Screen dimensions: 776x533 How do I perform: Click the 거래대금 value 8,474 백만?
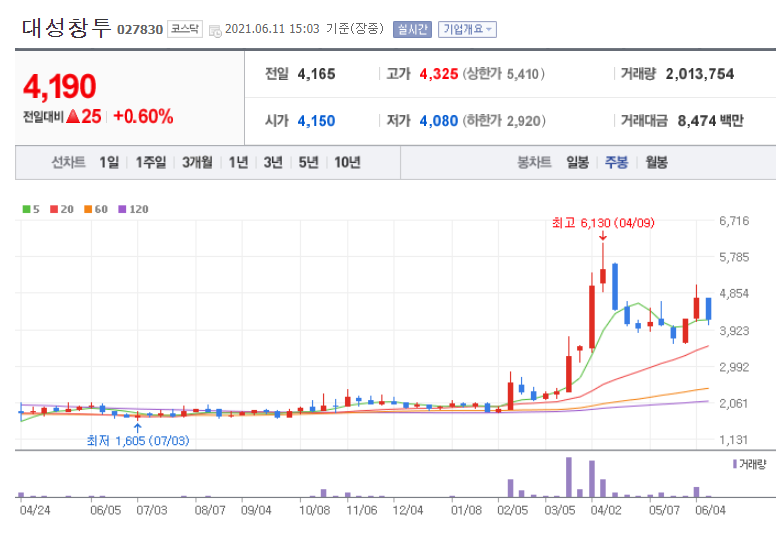tap(711, 121)
